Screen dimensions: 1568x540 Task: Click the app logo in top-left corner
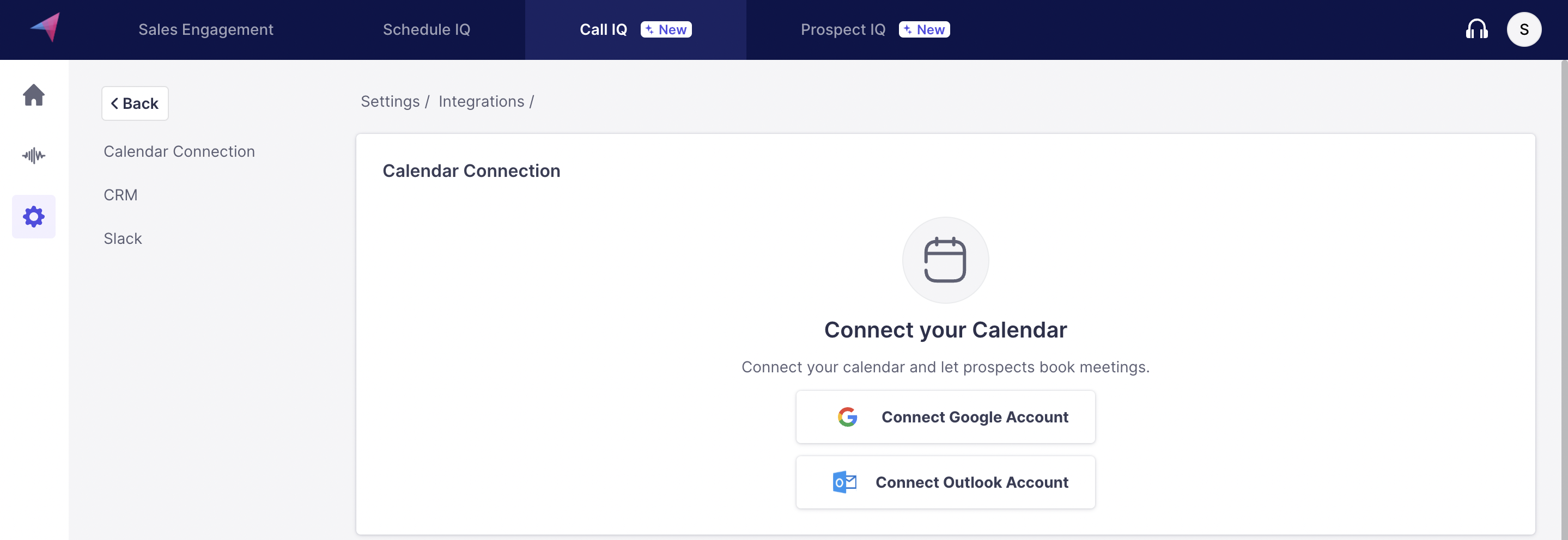[46, 27]
